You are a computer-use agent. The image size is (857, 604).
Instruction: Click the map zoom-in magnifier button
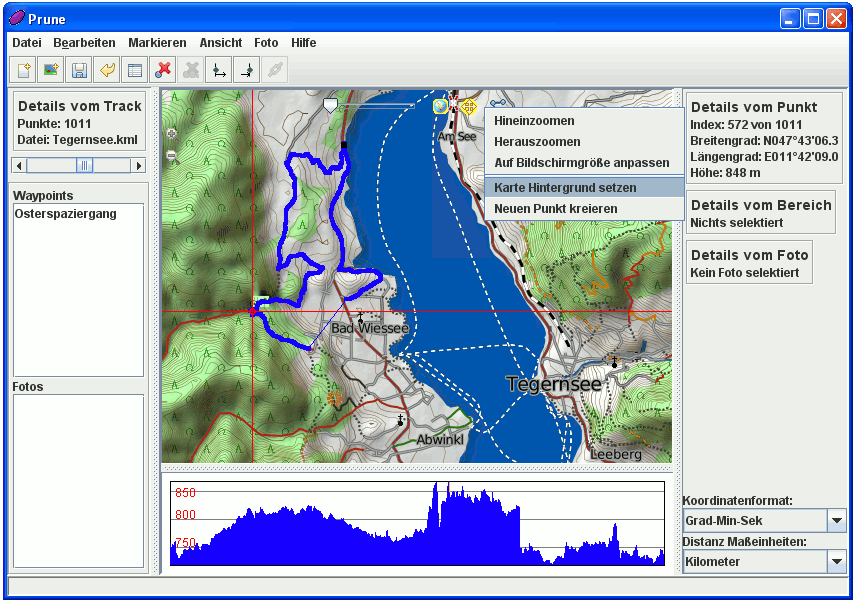[x=171, y=133]
